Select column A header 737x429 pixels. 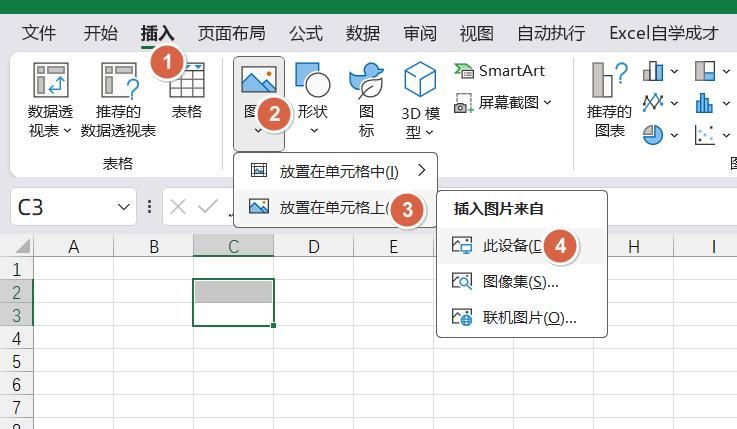pos(74,246)
